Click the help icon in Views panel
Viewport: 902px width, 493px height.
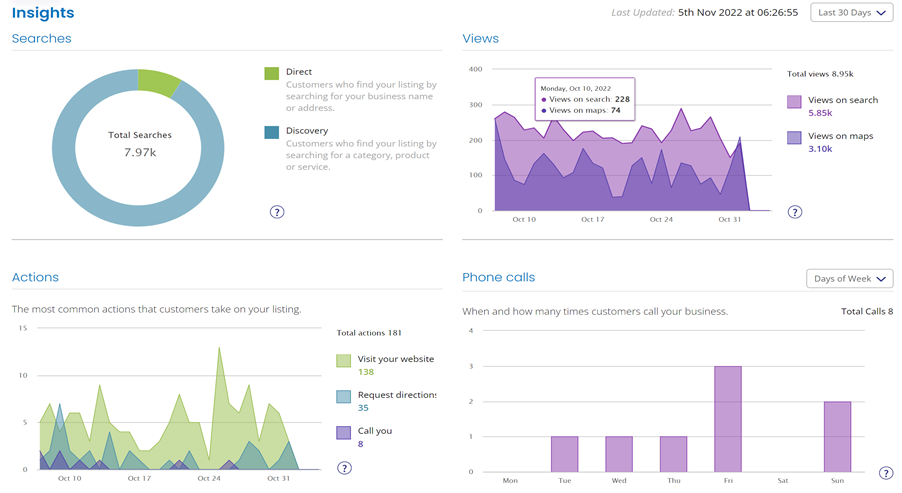click(x=795, y=212)
